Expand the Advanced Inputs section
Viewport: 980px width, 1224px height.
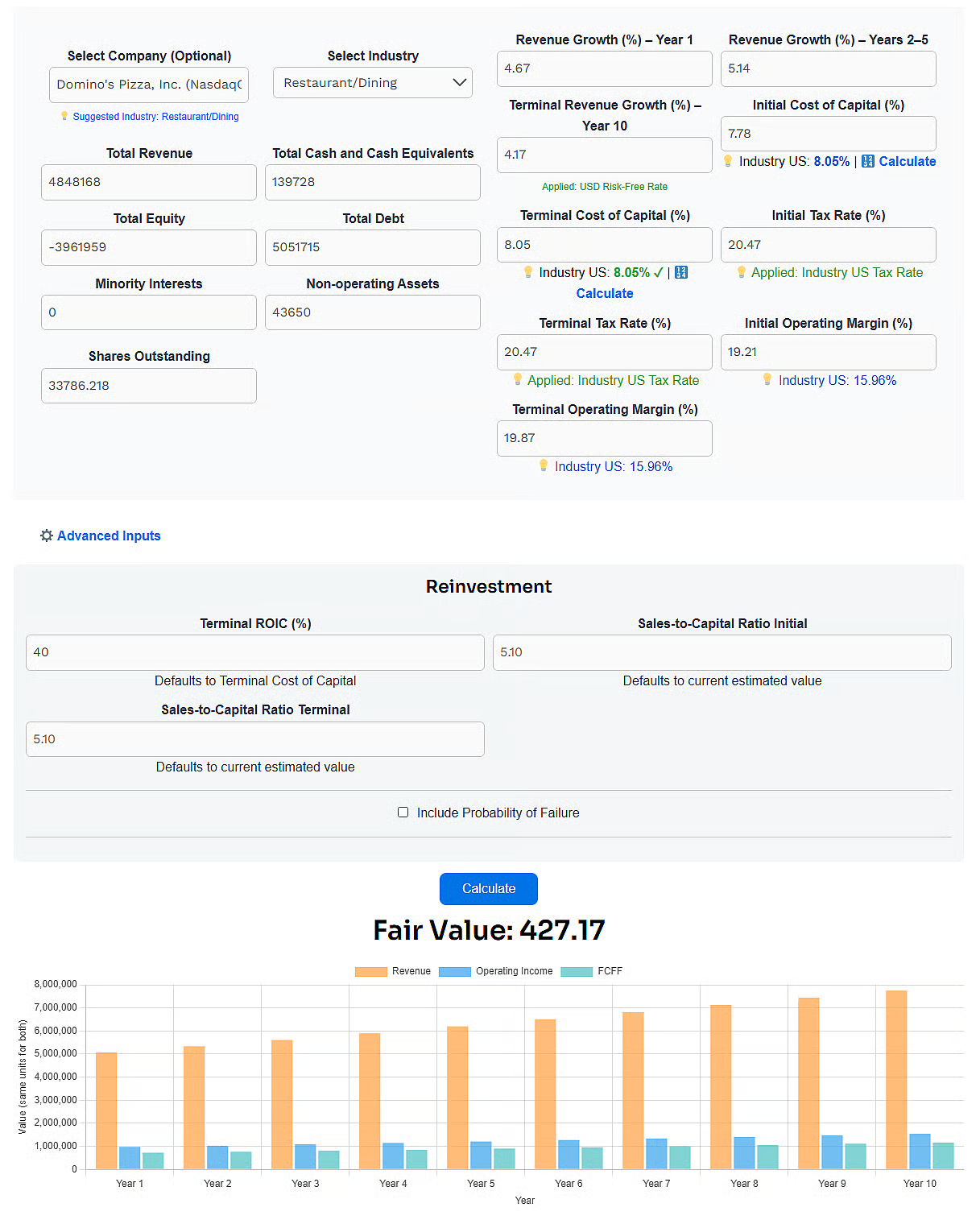coord(109,535)
